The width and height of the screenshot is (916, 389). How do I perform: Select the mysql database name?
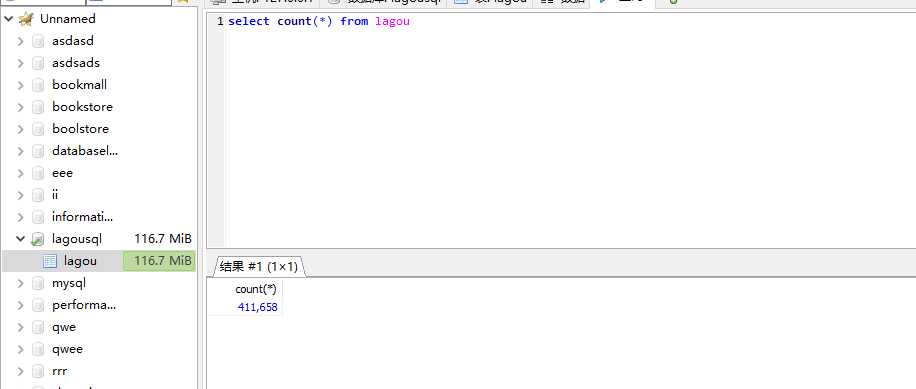pyautogui.click(x=69, y=283)
